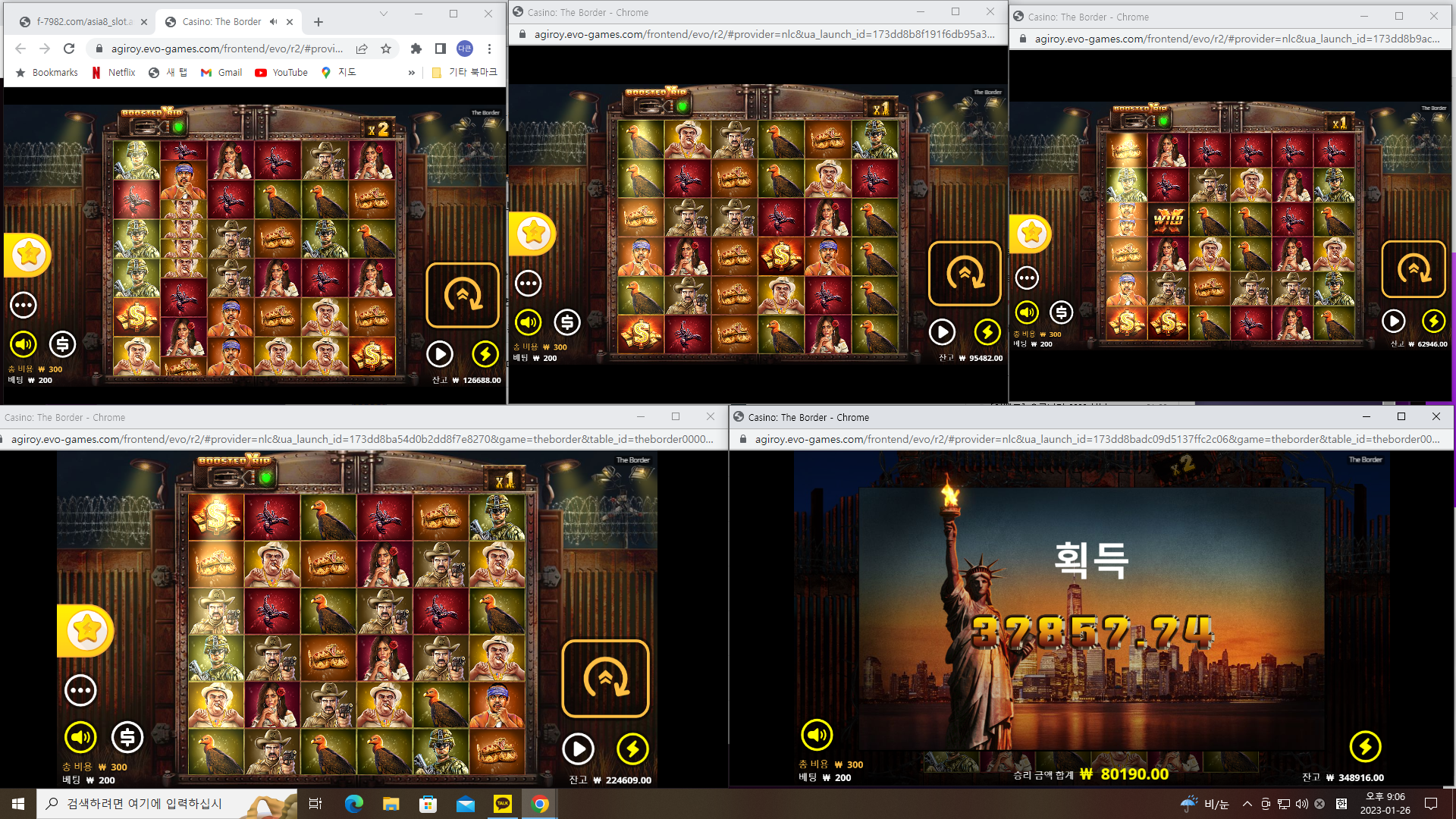Show hidden system tray icons

point(1247,804)
